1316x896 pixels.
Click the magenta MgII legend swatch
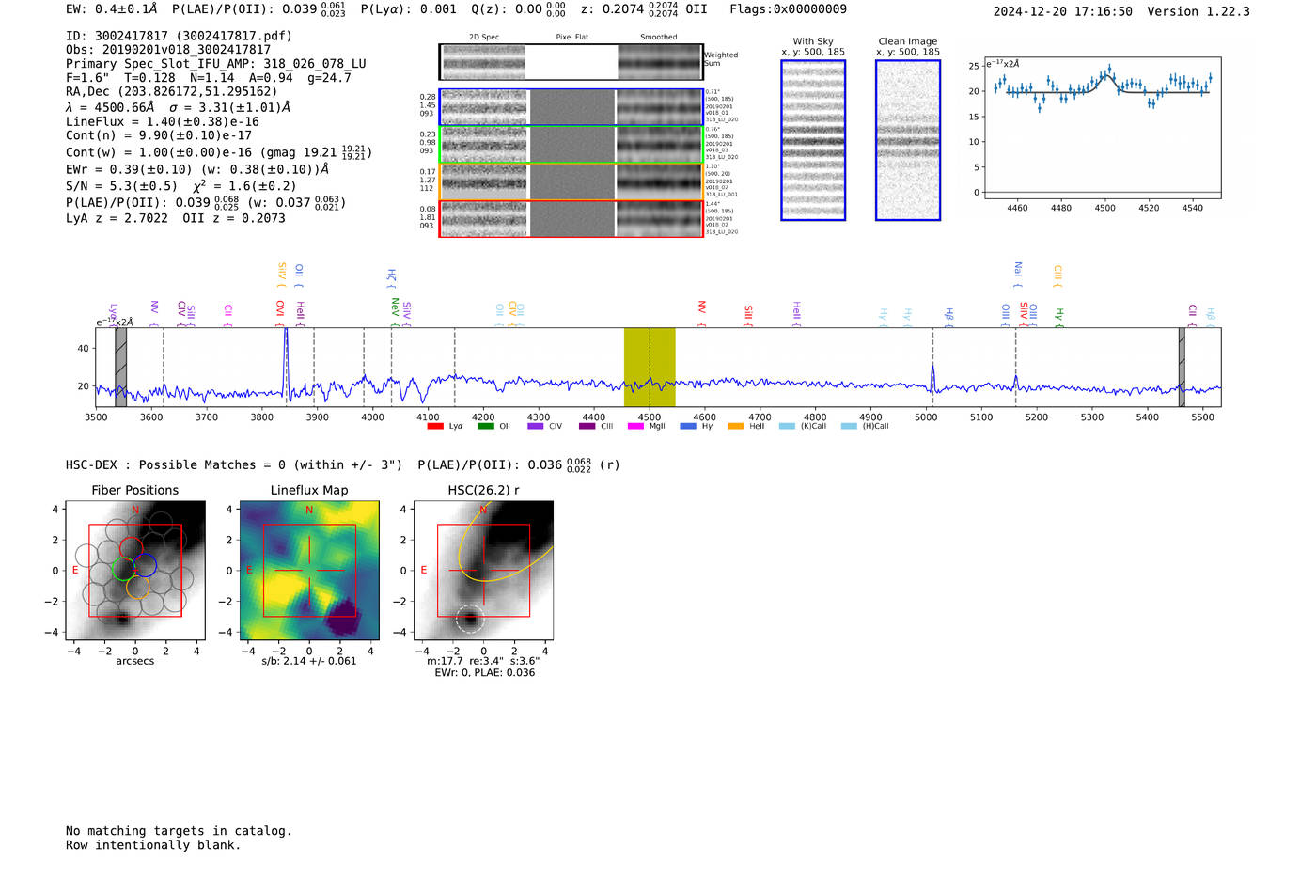(x=634, y=426)
